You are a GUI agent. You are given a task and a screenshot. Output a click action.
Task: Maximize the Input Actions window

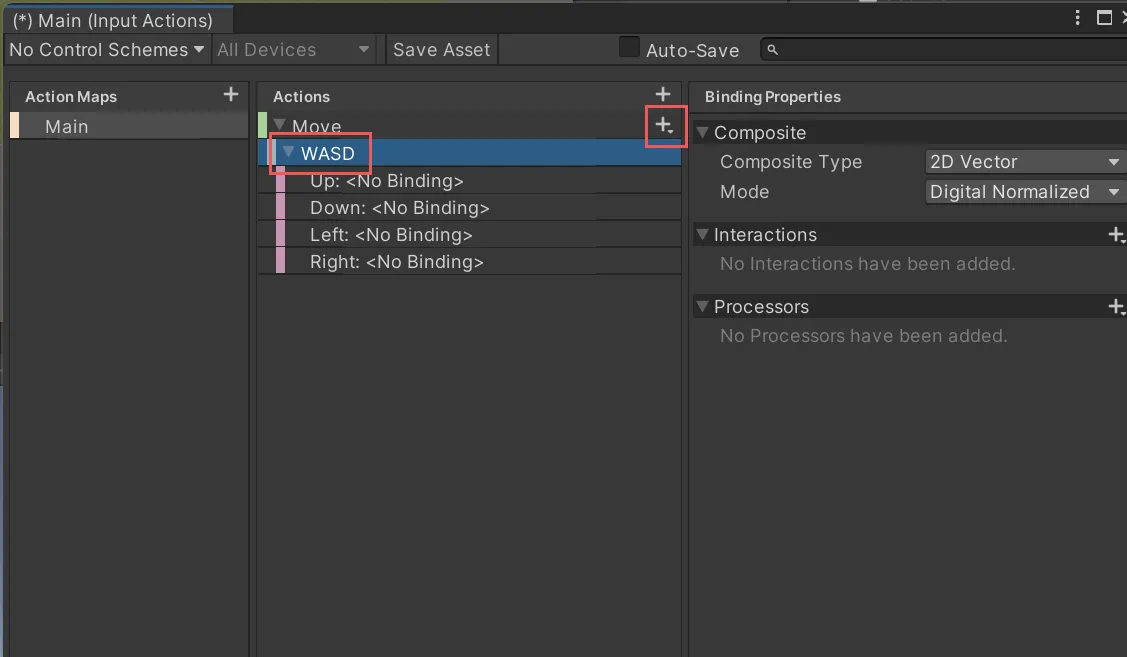point(1104,18)
